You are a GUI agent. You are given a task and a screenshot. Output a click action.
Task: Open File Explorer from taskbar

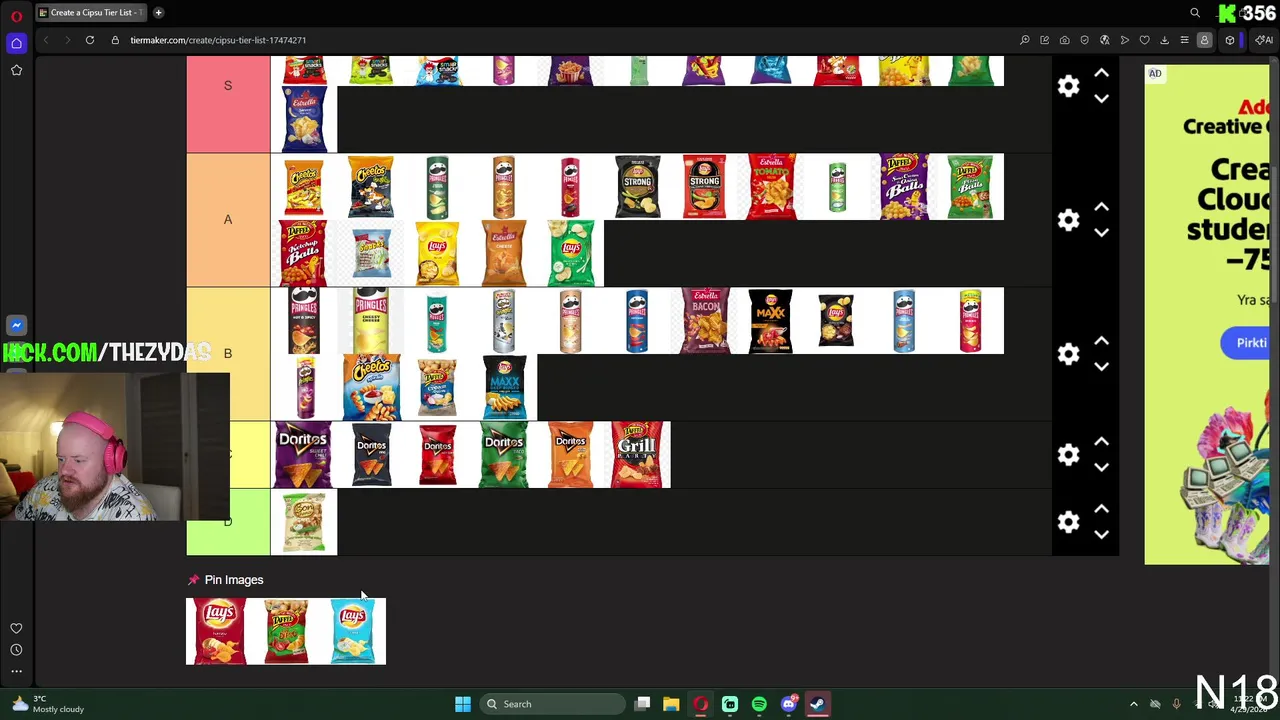[x=671, y=704]
